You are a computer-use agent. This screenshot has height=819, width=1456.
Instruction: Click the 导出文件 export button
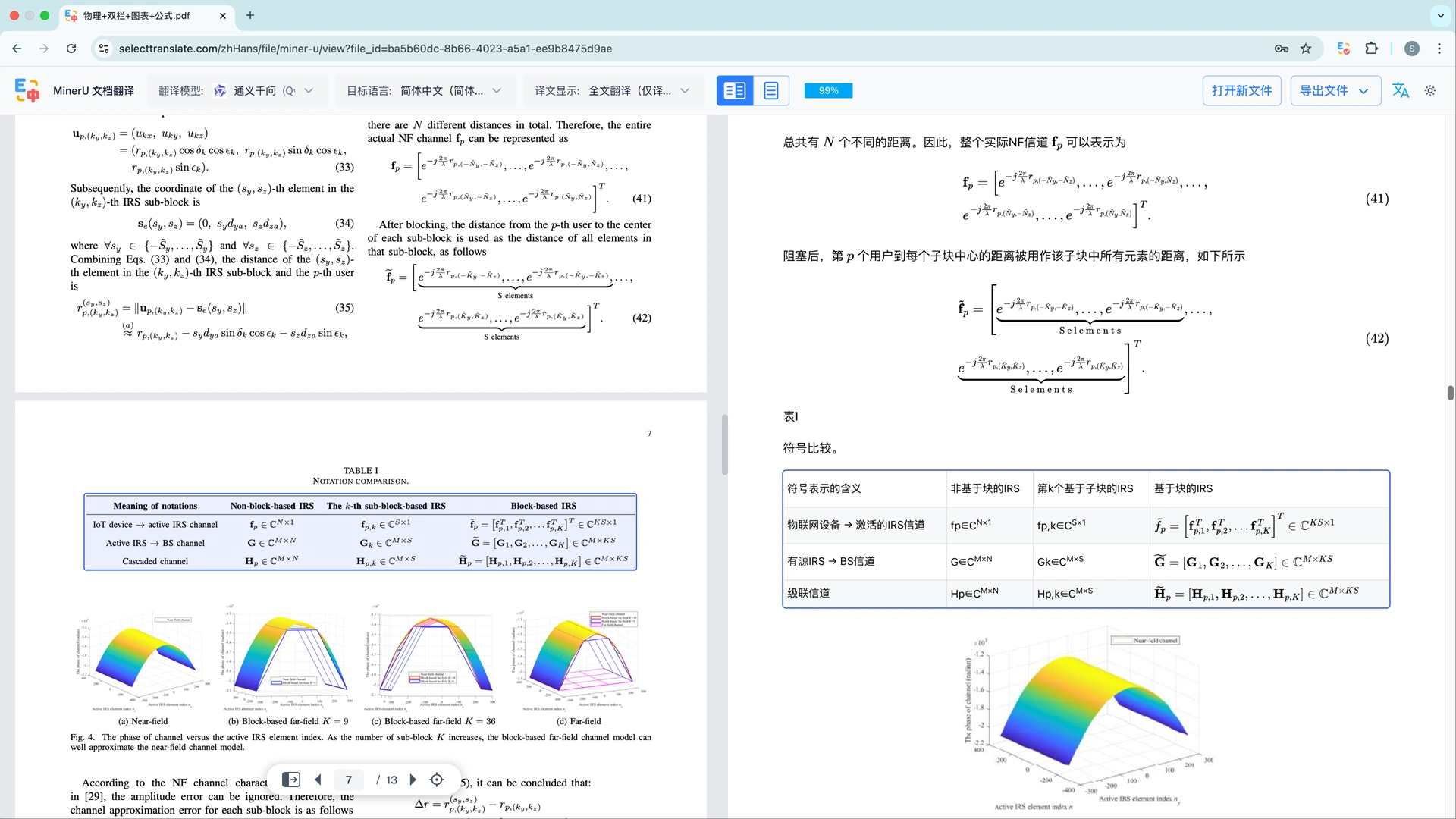point(1334,91)
